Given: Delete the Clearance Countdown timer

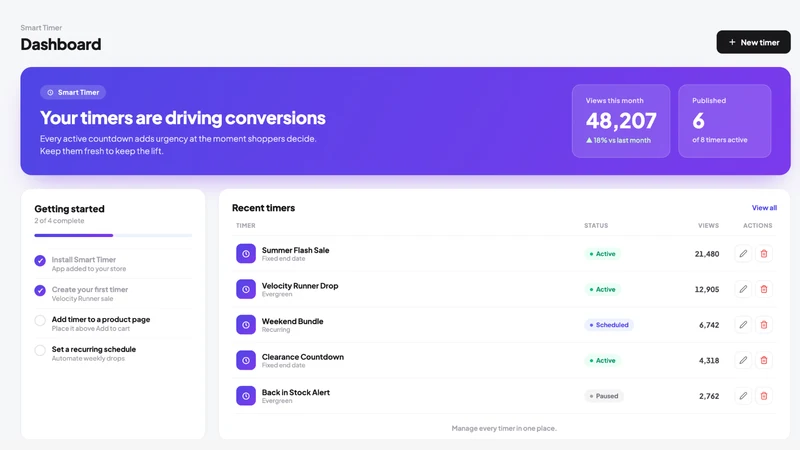Looking at the screenshot, I should tap(764, 360).
